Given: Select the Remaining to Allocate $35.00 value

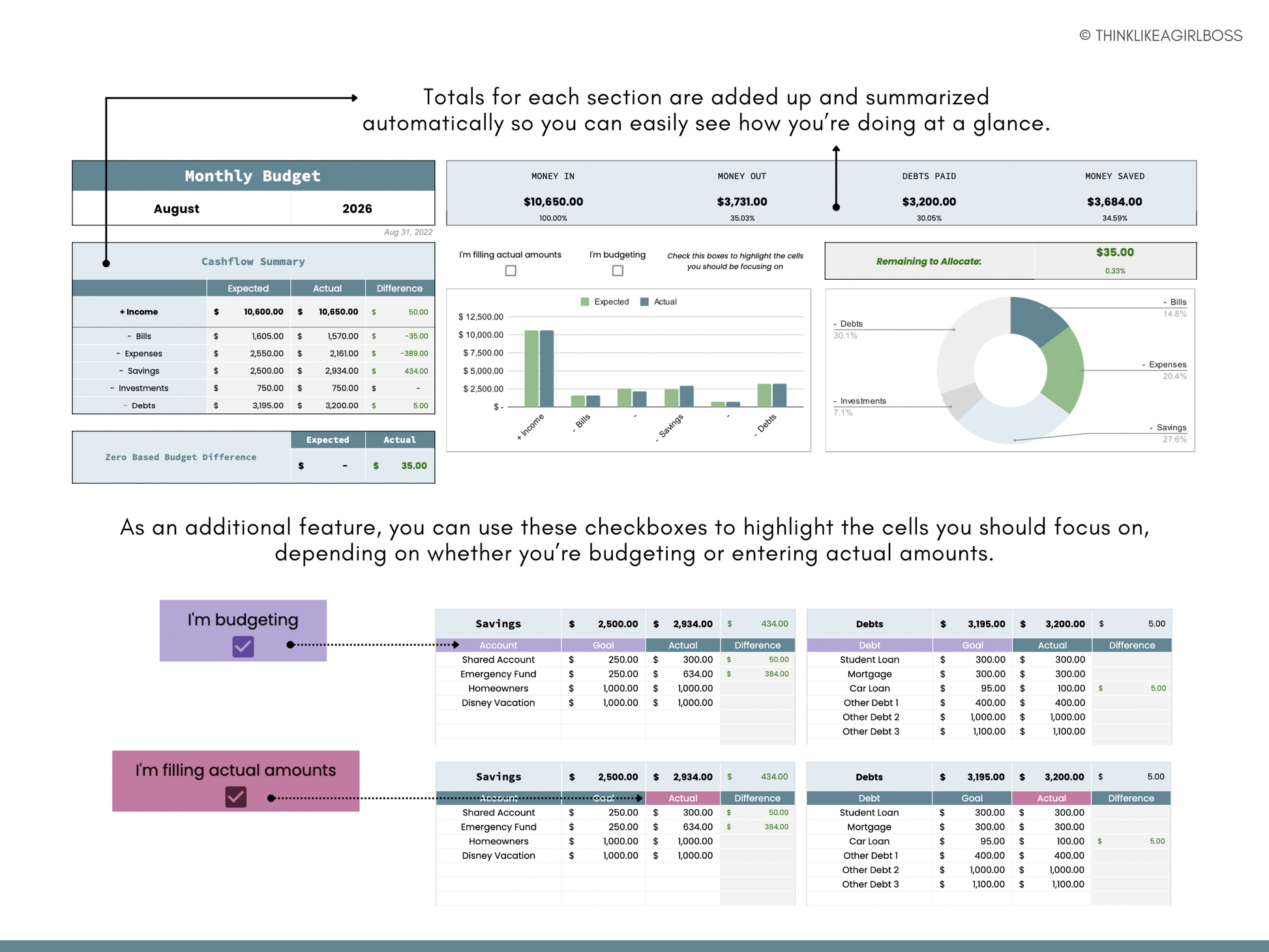Looking at the screenshot, I should [x=1114, y=252].
